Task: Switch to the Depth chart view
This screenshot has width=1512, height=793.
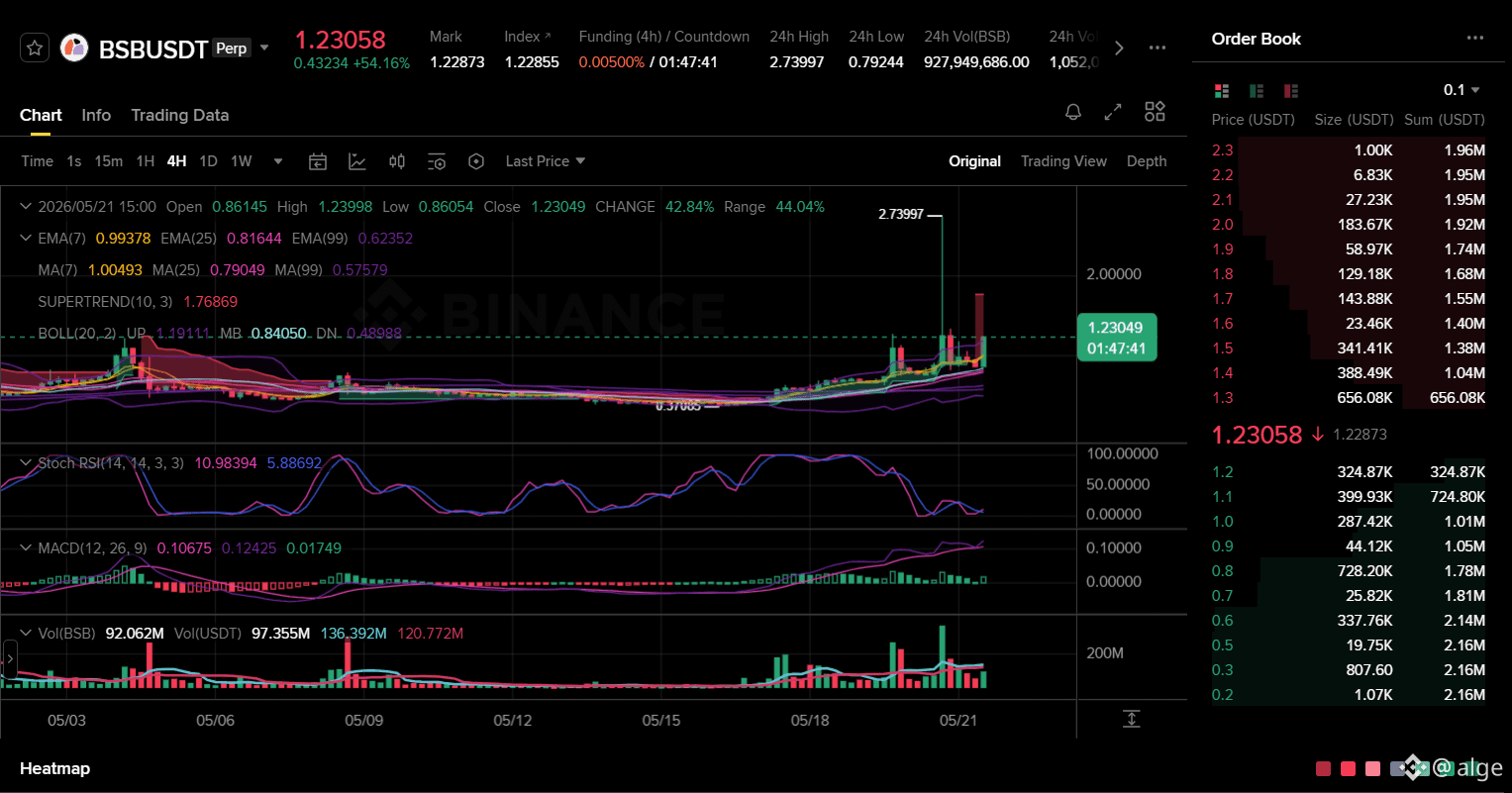Action: [x=1147, y=161]
